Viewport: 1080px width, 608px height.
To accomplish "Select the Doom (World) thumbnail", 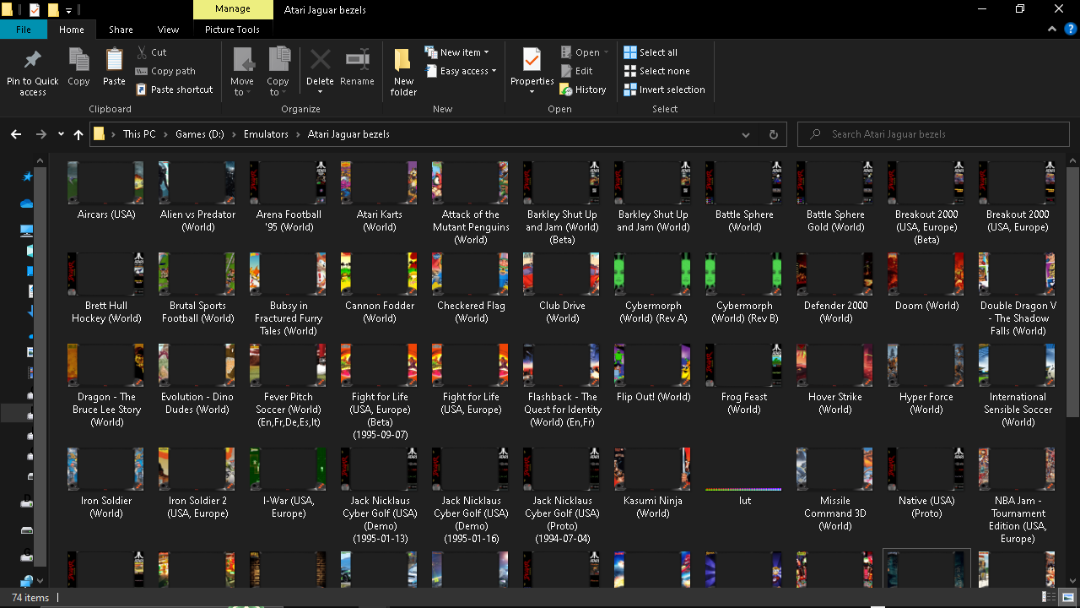I will coord(926,273).
